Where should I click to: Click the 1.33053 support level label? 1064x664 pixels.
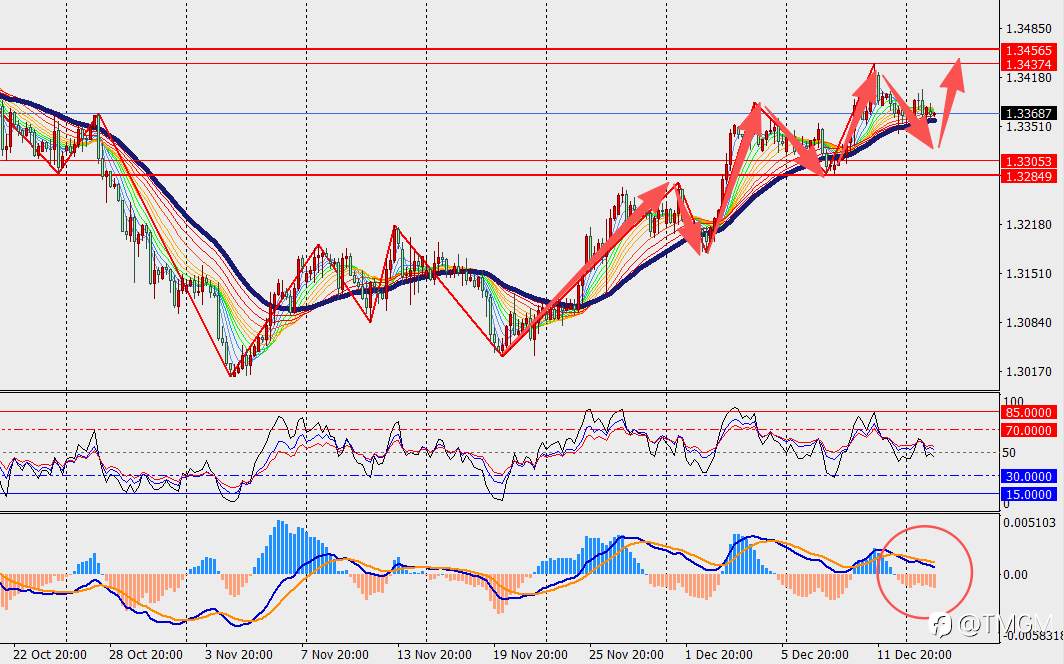[1028, 161]
